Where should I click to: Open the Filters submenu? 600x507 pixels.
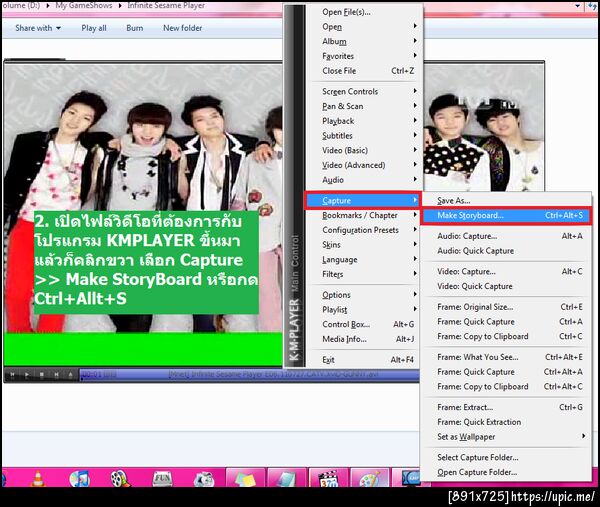[364, 274]
